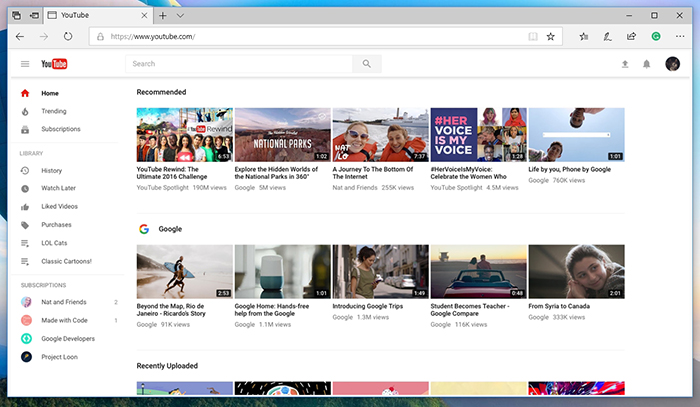Click 'YouTube Spotlight' under Rewind video
Image resolution: width=700 pixels, height=407 pixels.
tap(162, 188)
